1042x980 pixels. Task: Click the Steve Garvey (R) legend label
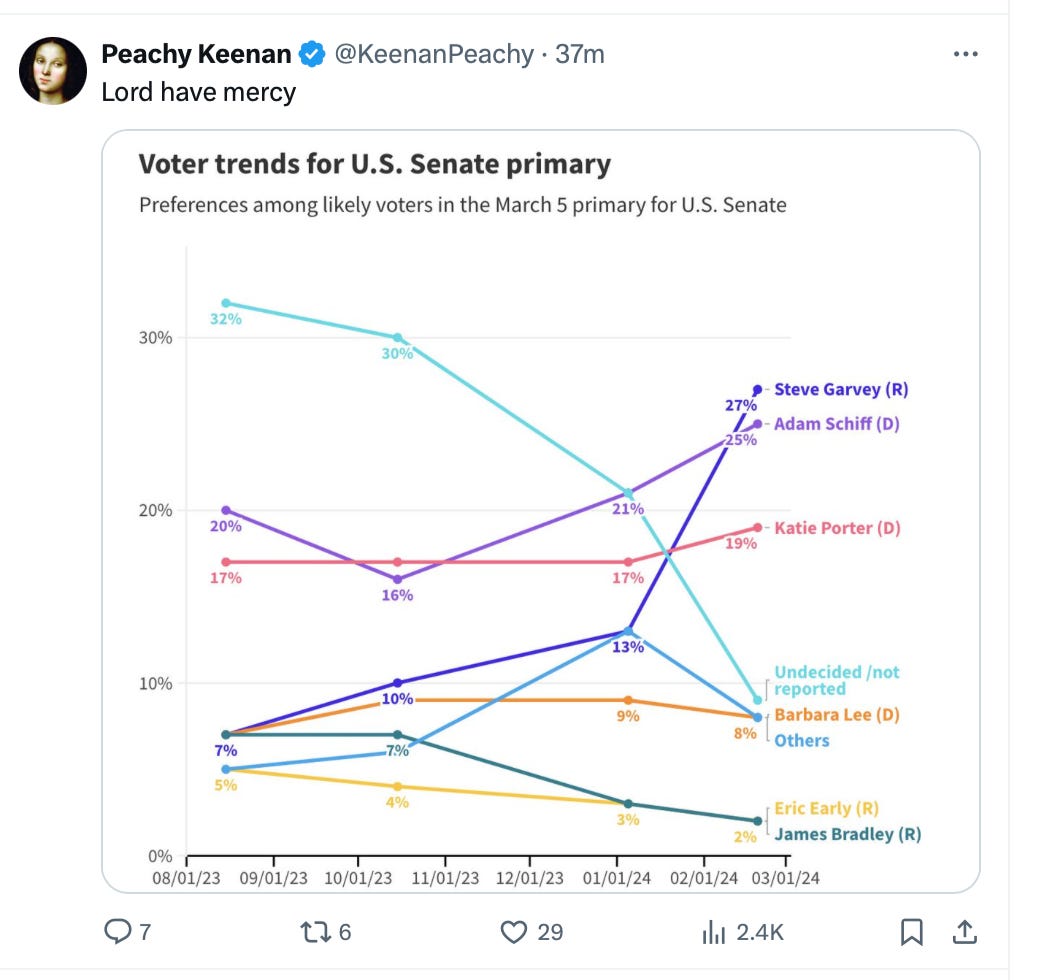click(x=841, y=390)
